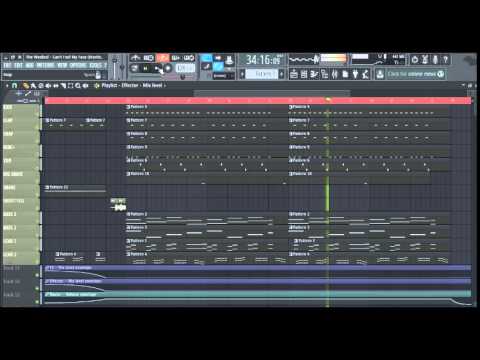The width and height of the screenshot is (480, 360).
Task: Open the EDIT menu
Action: 18,65
